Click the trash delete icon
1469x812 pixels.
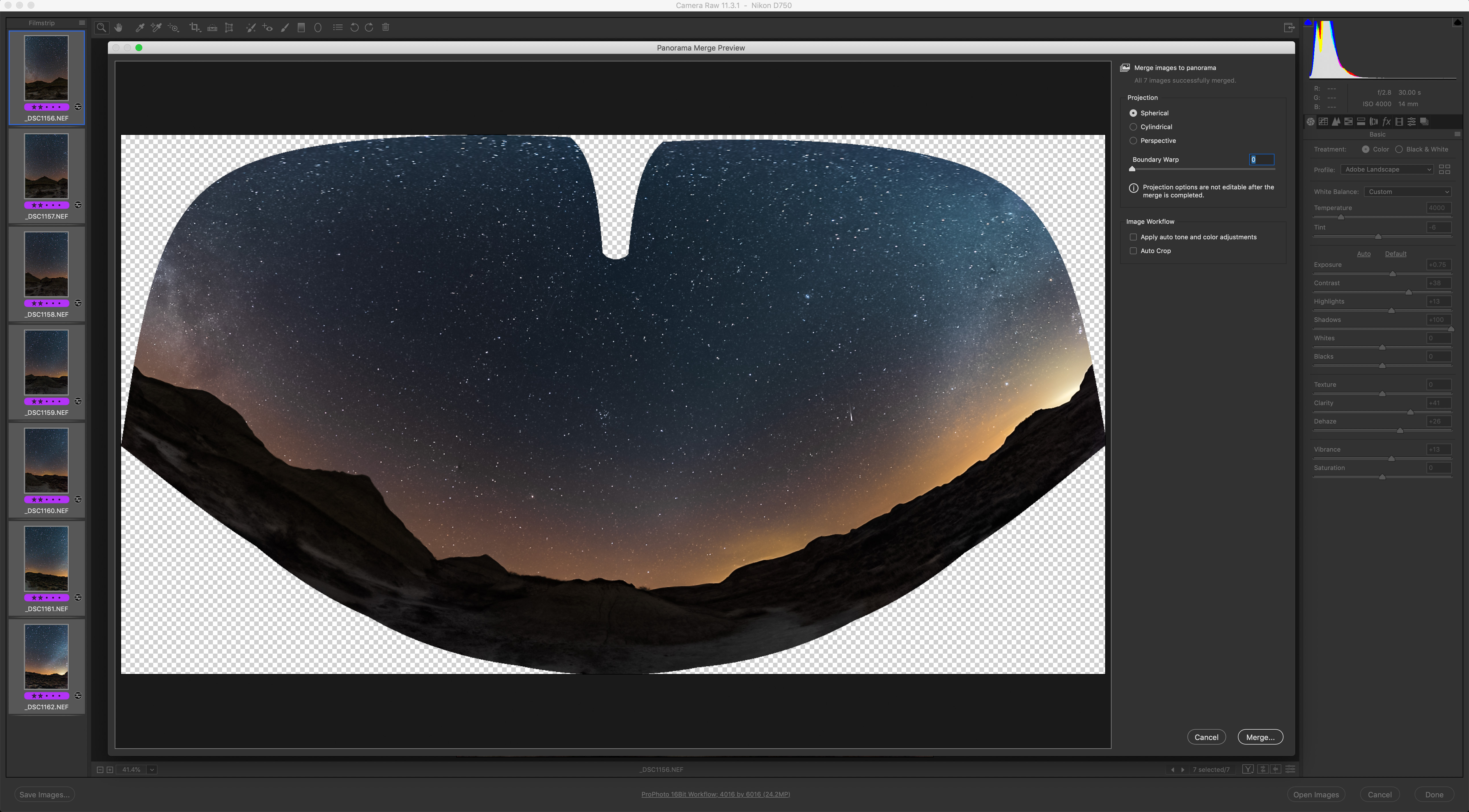coord(386,27)
